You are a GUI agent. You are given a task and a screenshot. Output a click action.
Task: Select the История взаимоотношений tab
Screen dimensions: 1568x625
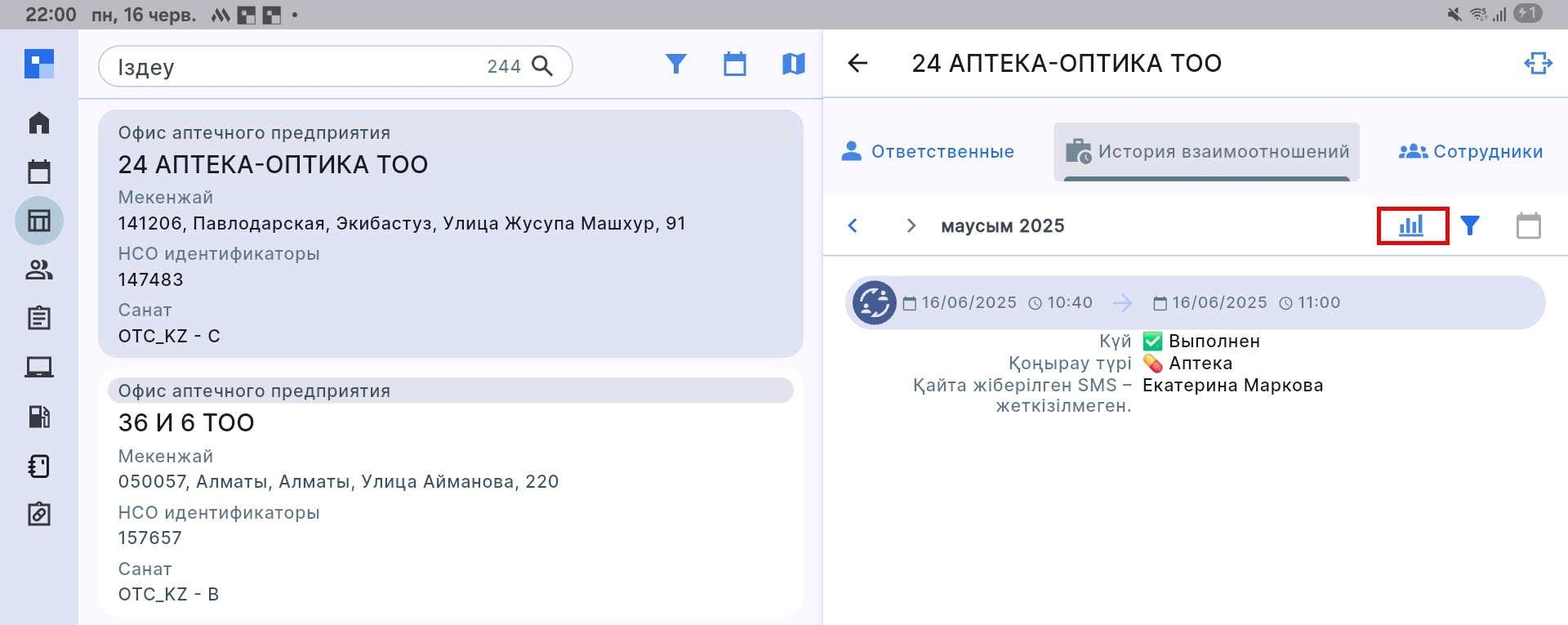pyautogui.click(x=1206, y=152)
